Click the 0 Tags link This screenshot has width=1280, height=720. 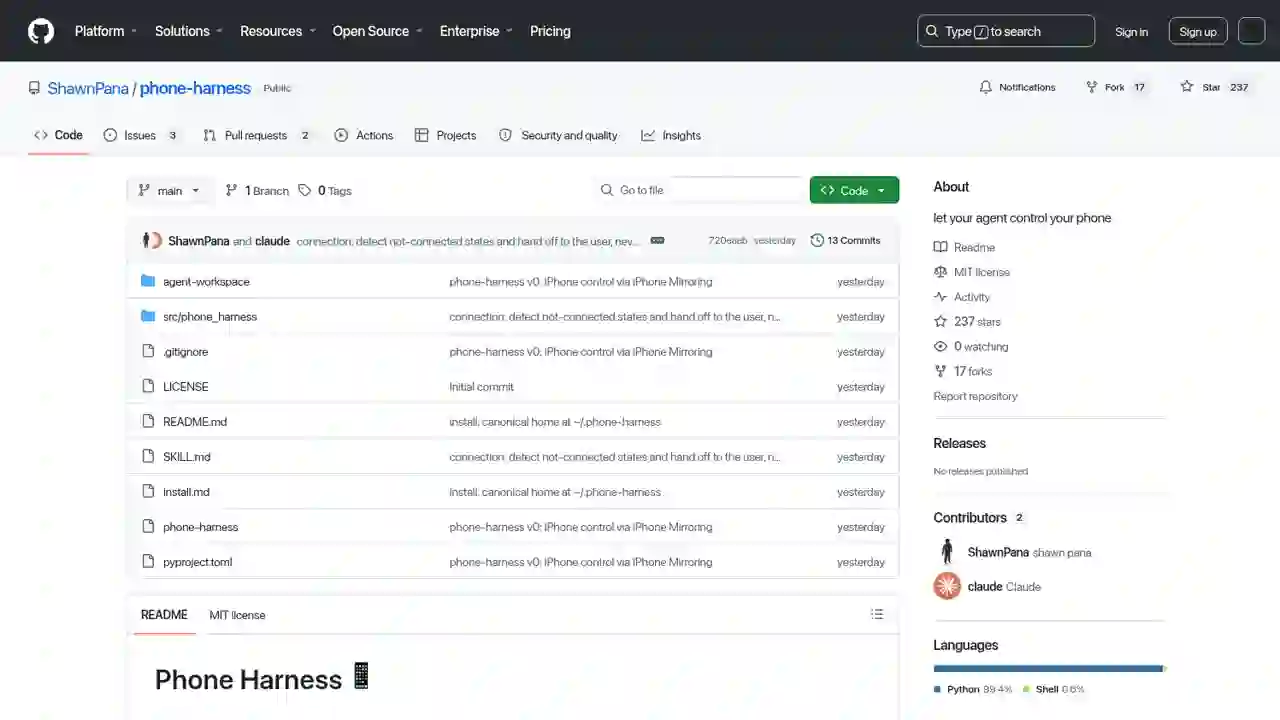click(x=326, y=190)
